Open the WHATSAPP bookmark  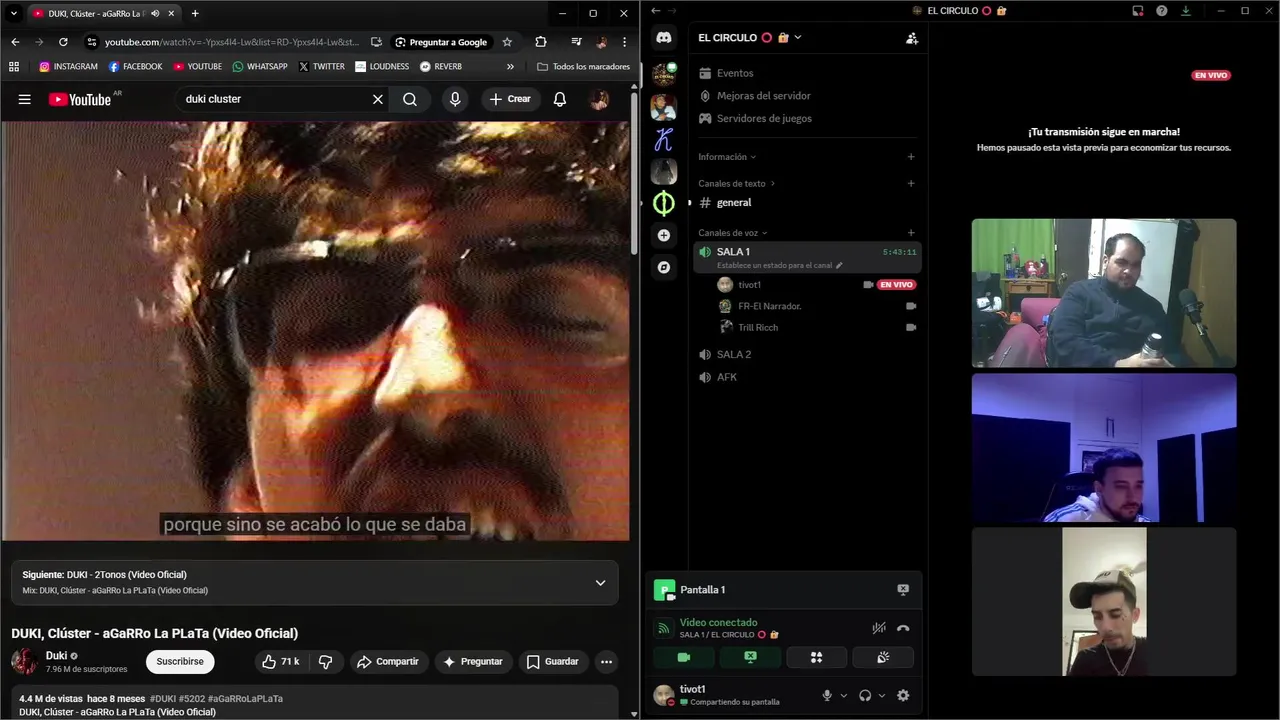click(x=260, y=67)
